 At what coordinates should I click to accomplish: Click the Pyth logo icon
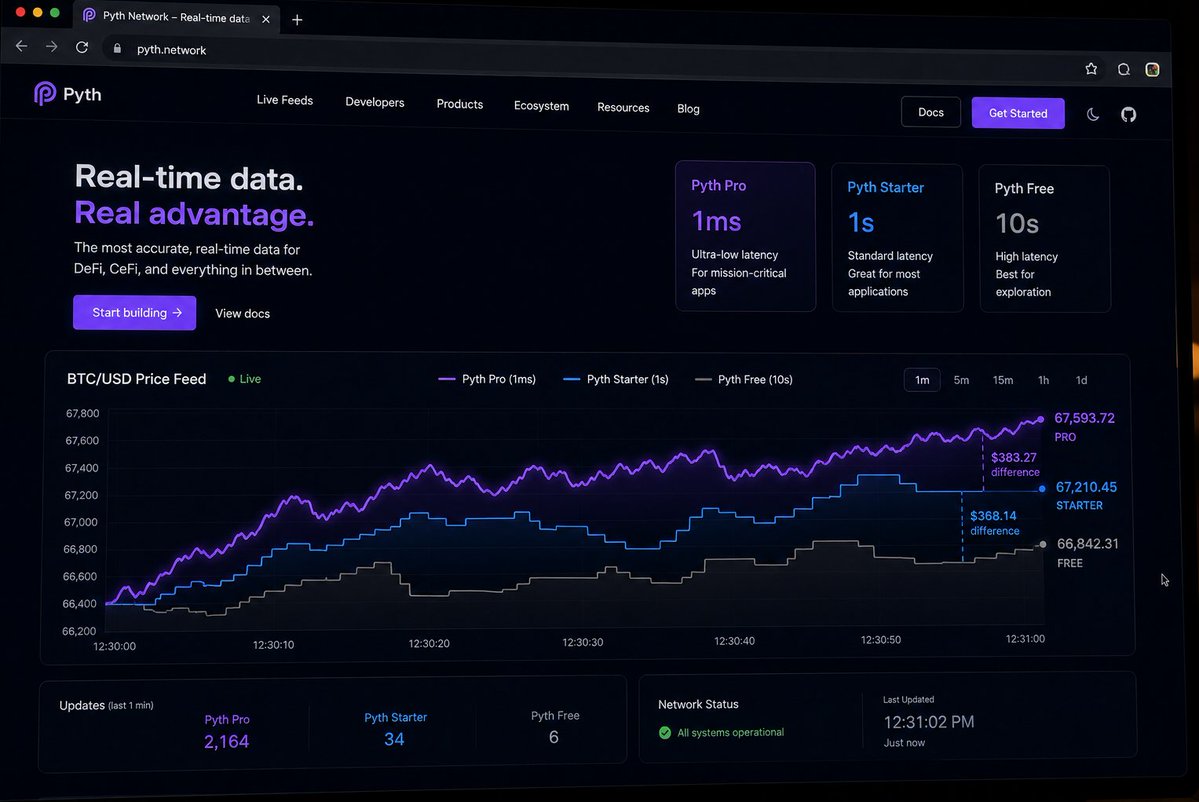pyautogui.click(x=45, y=93)
